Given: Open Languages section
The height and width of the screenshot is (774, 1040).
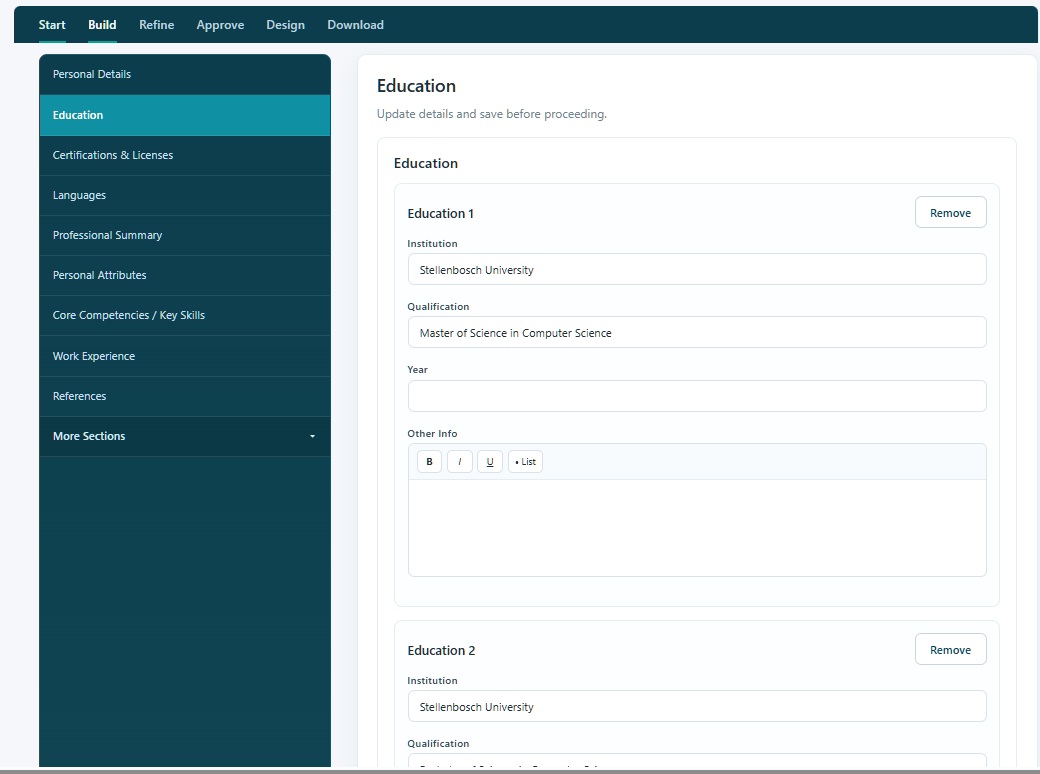Looking at the screenshot, I should coord(184,196).
